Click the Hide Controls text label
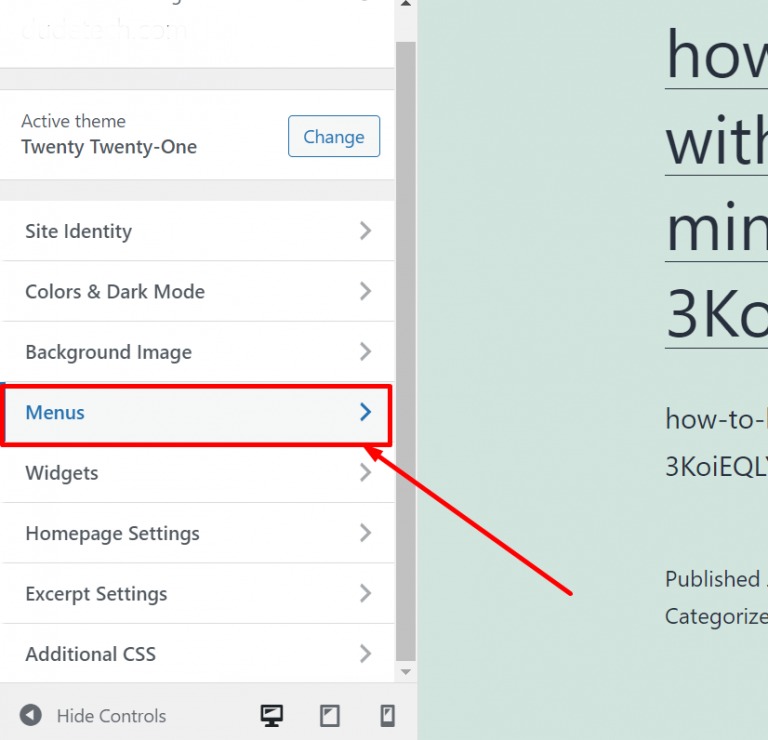Image resolution: width=768 pixels, height=740 pixels. (x=111, y=716)
